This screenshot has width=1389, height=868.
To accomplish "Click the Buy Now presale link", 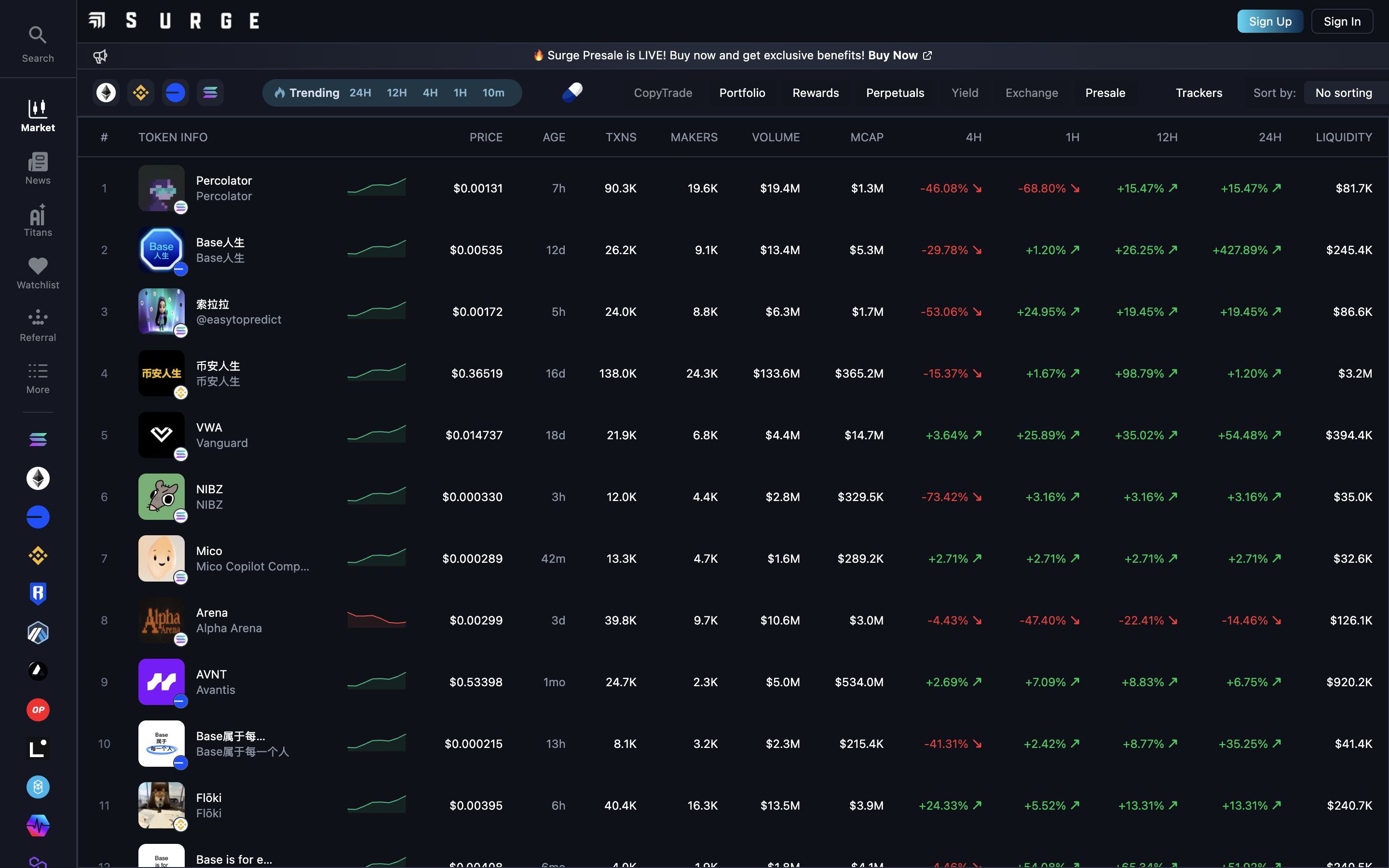I will [x=893, y=55].
